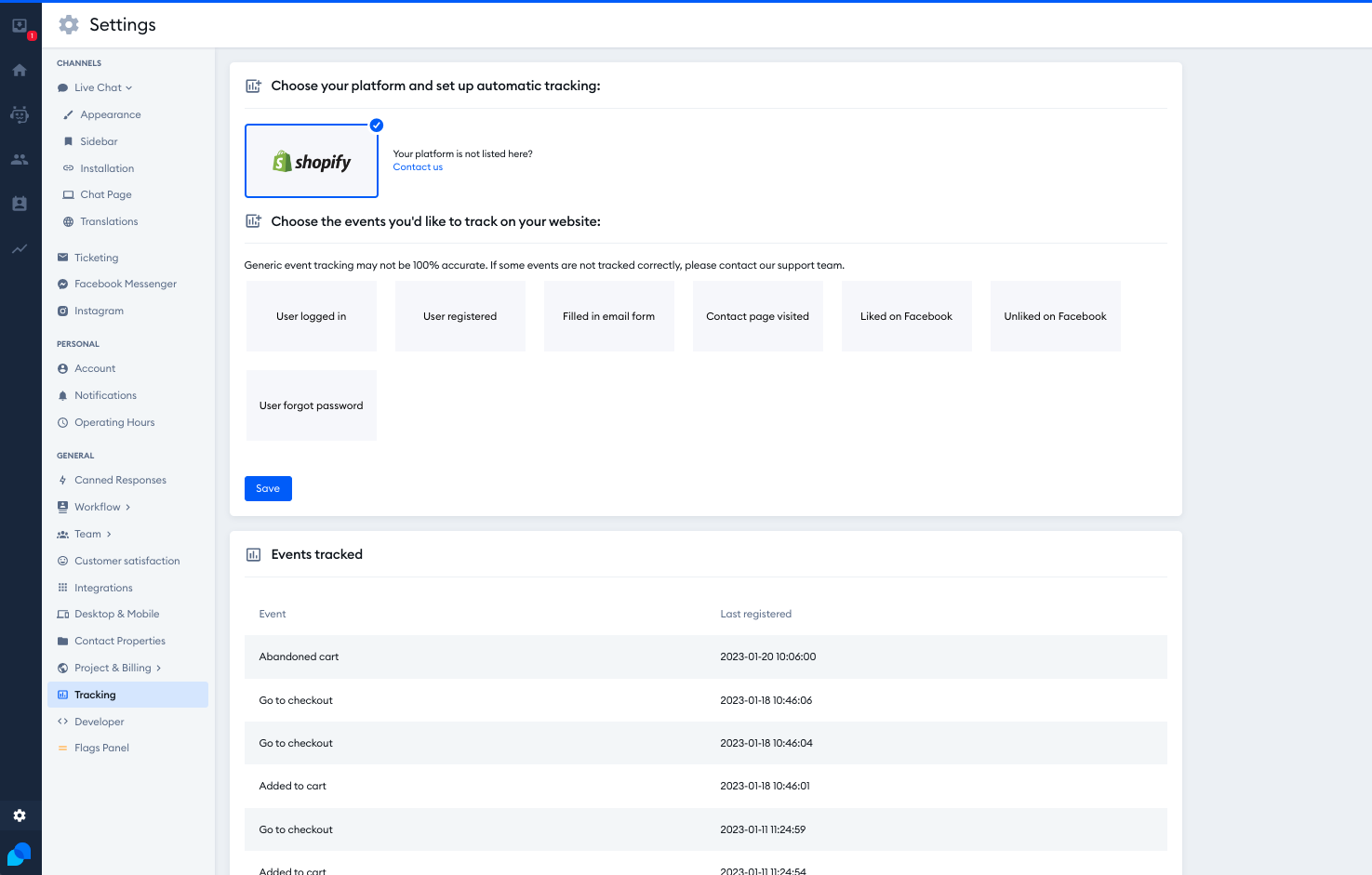Click the Developer code brackets icon
Image resolution: width=1372 pixels, height=875 pixels.
point(62,722)
